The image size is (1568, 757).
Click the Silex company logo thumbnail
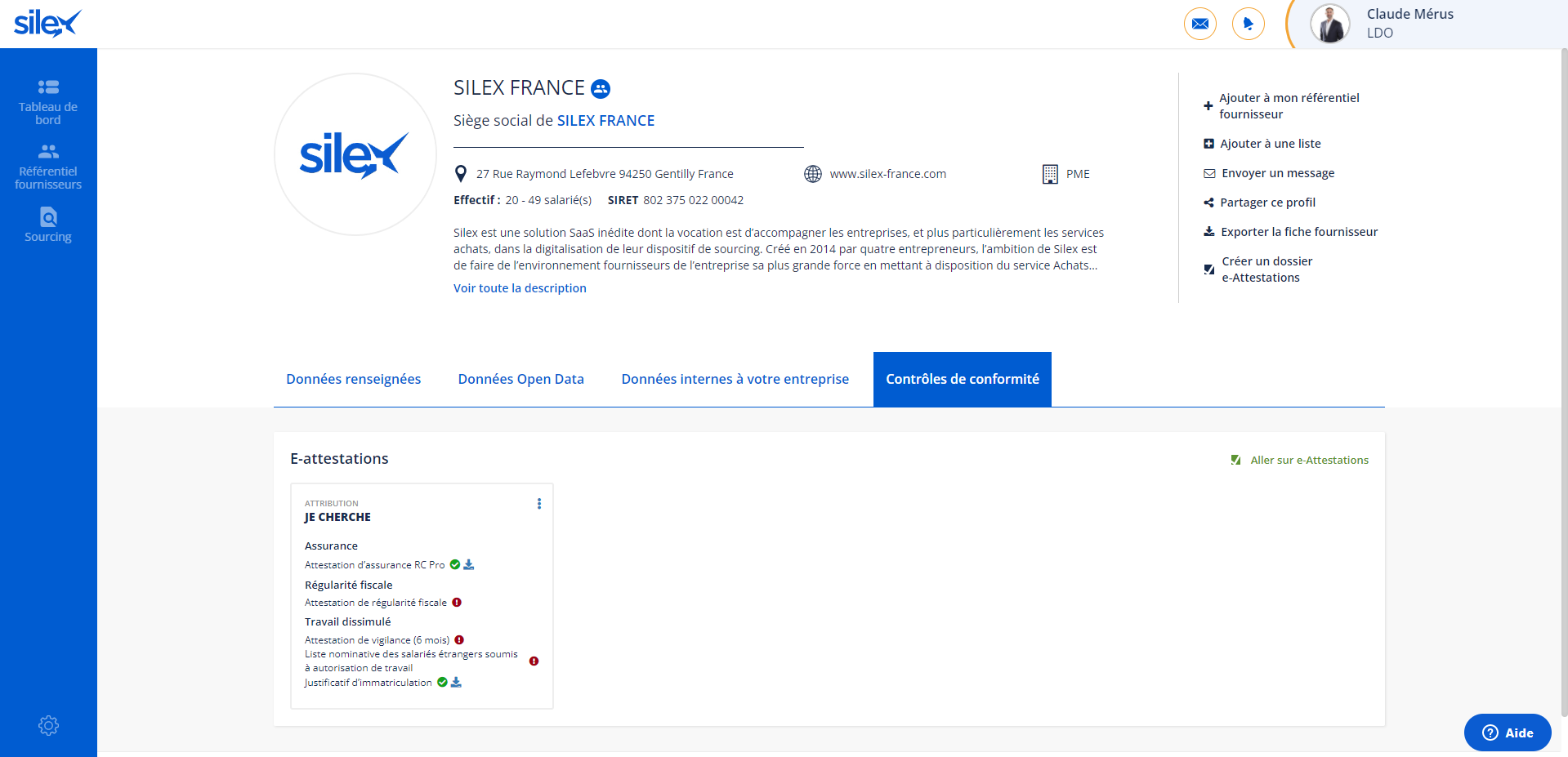pos(355,154)
